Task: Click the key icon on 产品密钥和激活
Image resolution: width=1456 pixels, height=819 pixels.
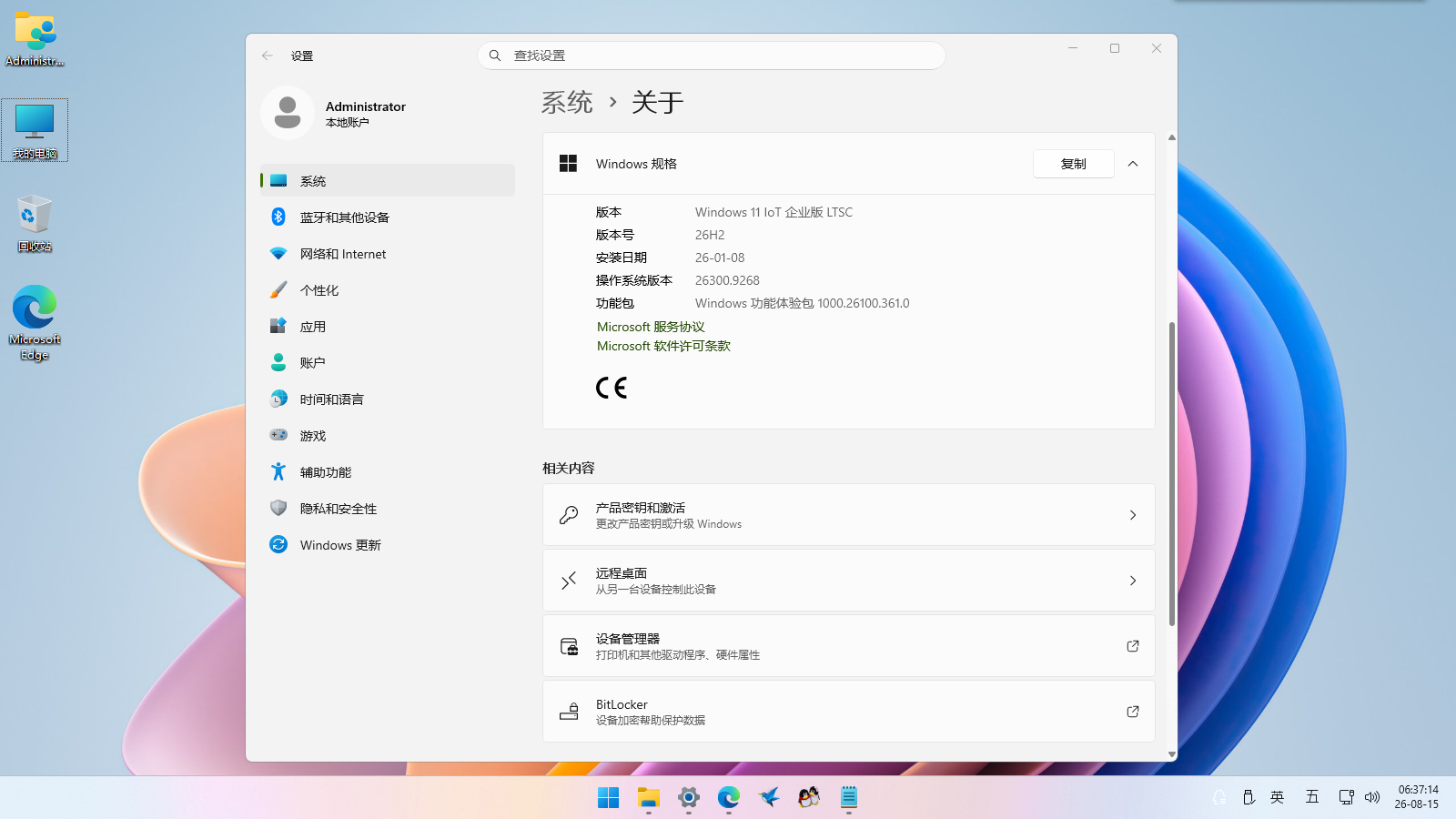Action: click(x=569, y=515)
